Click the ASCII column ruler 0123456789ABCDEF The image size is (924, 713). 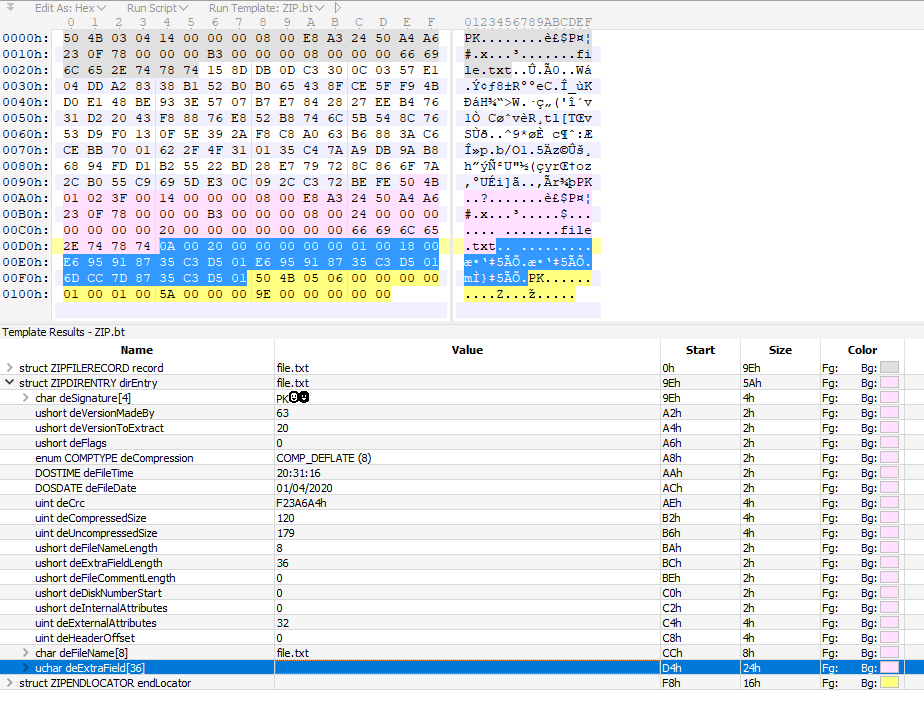(x=527, y=22)
